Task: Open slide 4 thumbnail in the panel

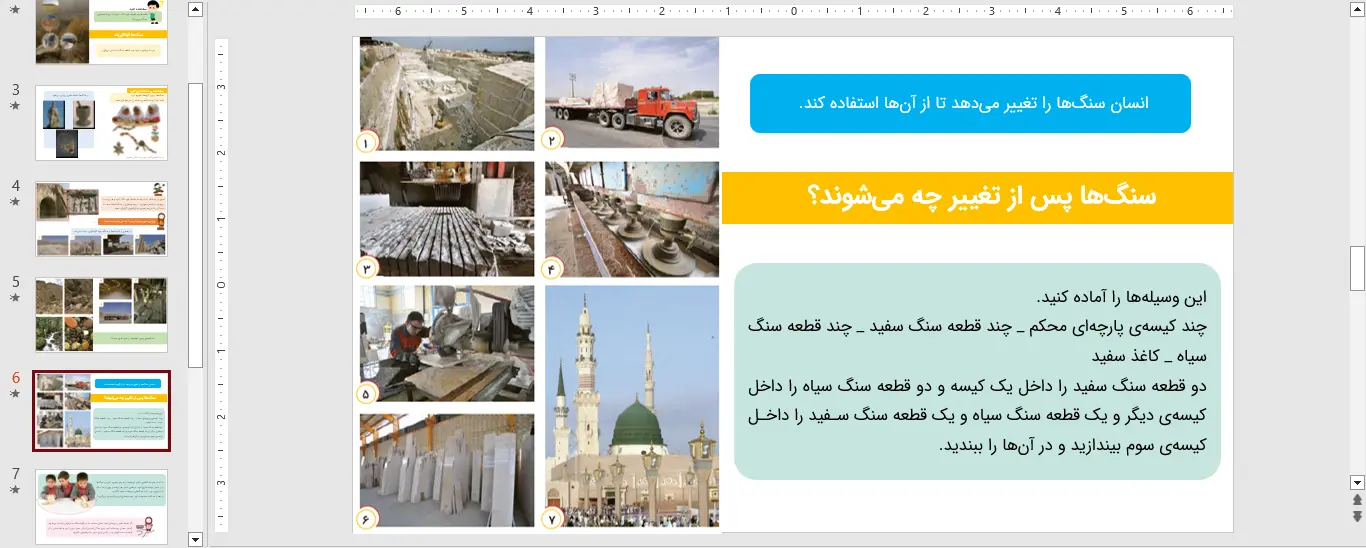Action: [x=101, y=219]
